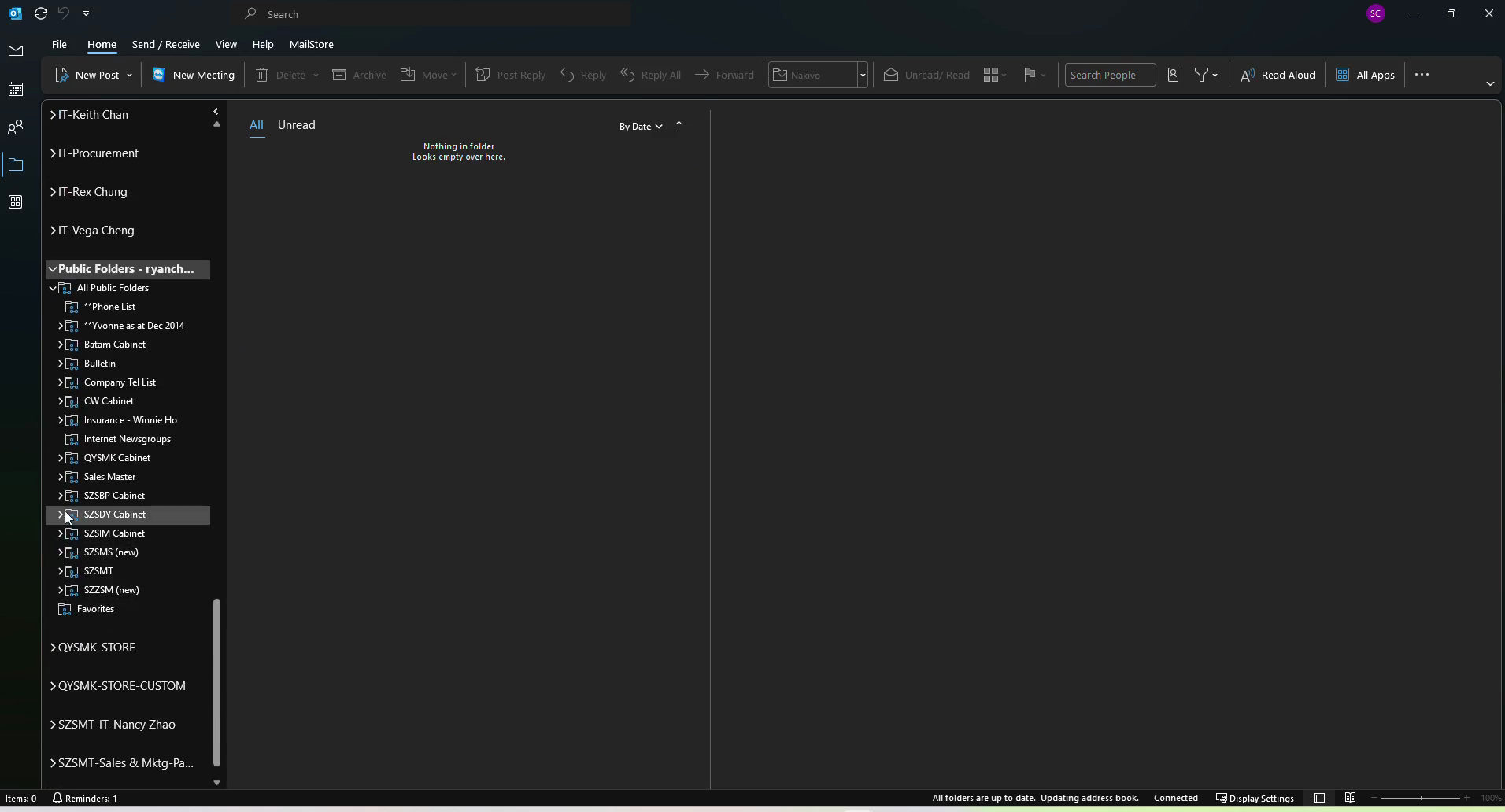Click the Forward button
Image resolution: width=1505 pixels, height=812 pixels.
click(x=724, y=75)
